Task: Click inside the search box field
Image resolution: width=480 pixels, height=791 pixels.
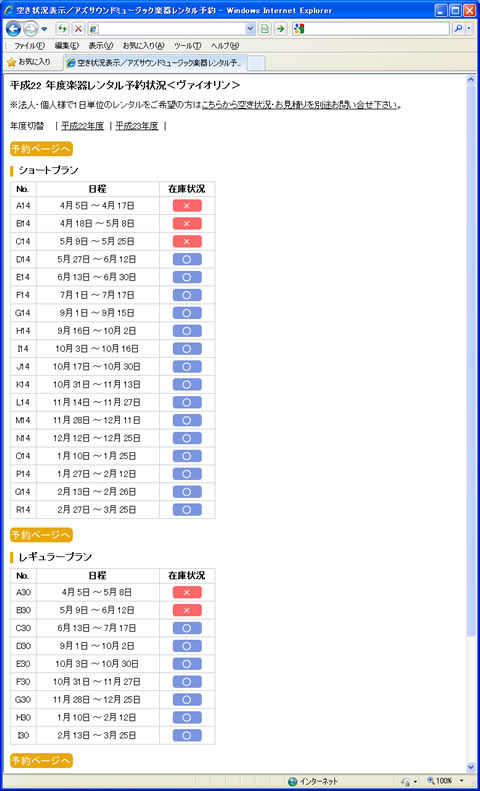Action: [x=377, y=29]
